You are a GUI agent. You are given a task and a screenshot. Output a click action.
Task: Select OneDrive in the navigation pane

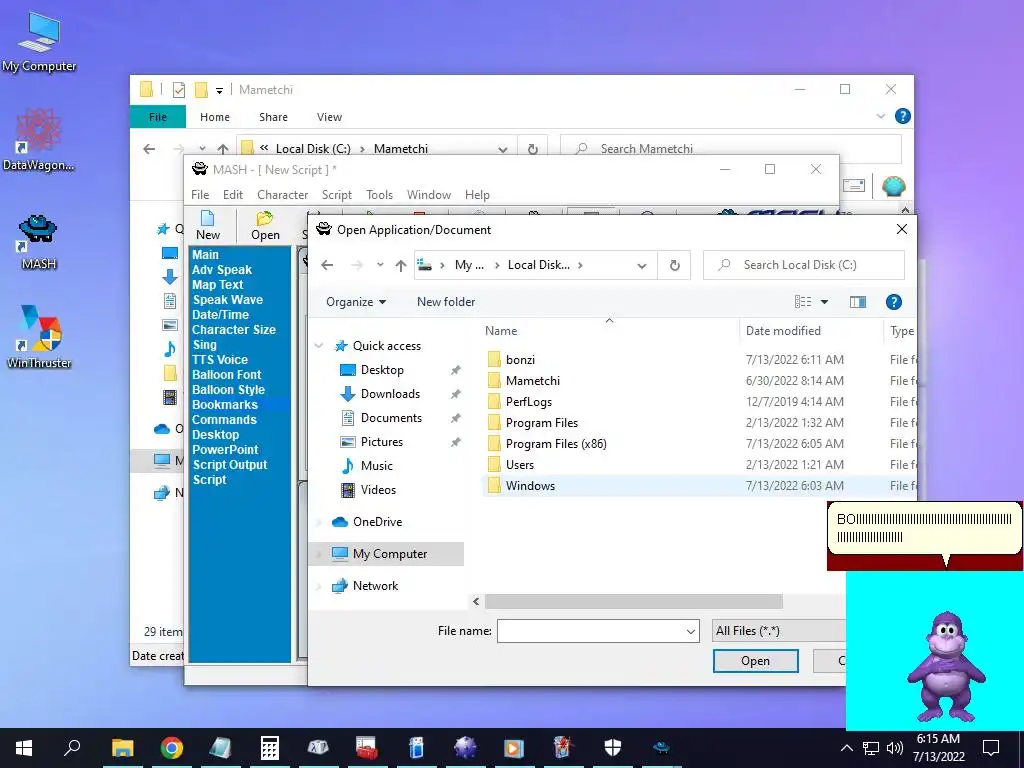tap(377, 522)
